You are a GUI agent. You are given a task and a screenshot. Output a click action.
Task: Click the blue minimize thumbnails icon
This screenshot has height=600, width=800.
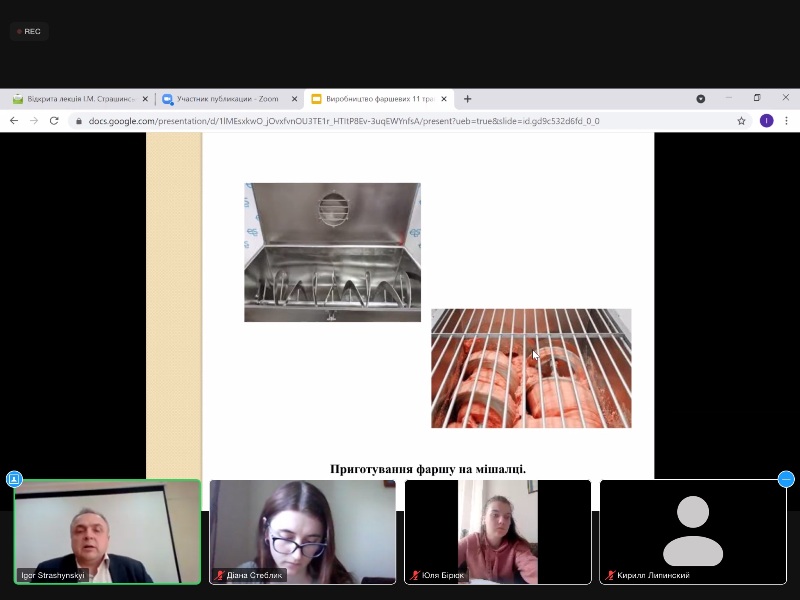[786, 479]
